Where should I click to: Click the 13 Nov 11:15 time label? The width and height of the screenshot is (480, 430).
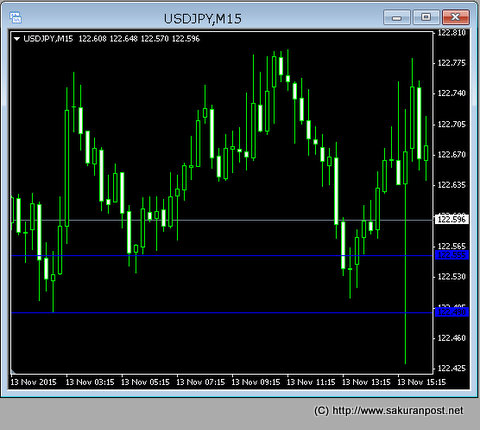click(311, 382)
